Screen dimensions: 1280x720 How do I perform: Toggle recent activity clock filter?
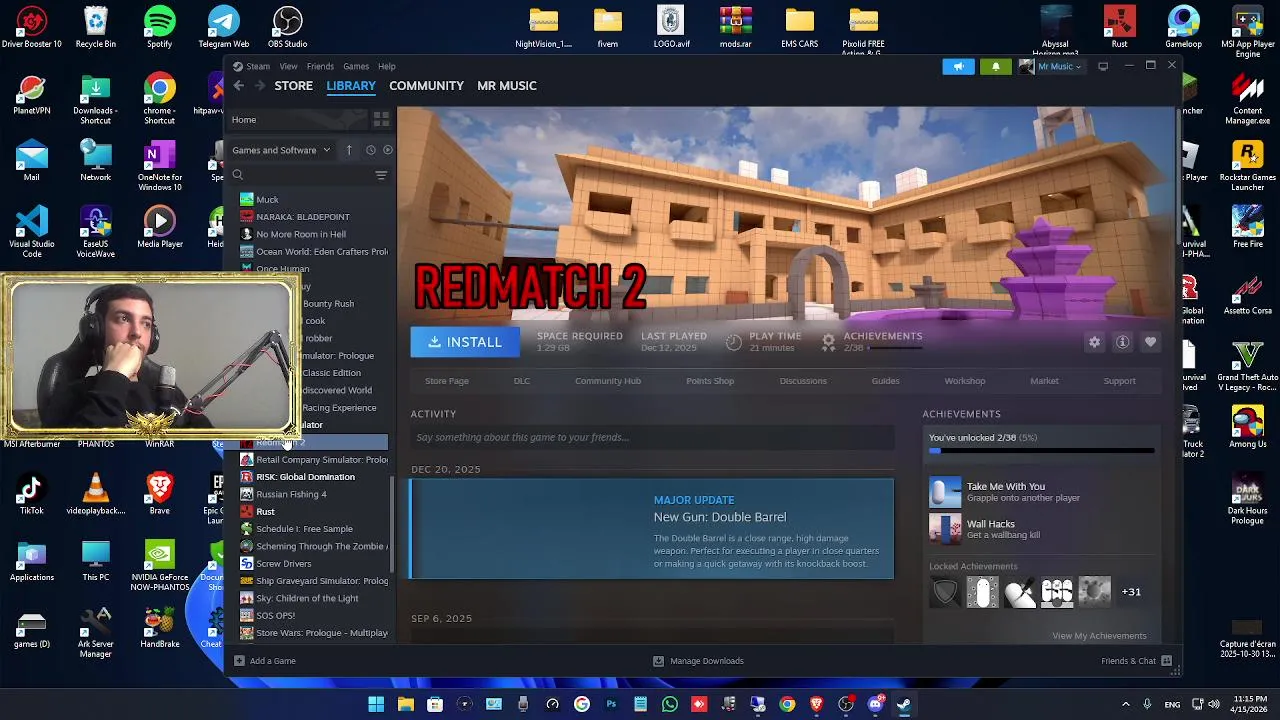tap(370, 150)
